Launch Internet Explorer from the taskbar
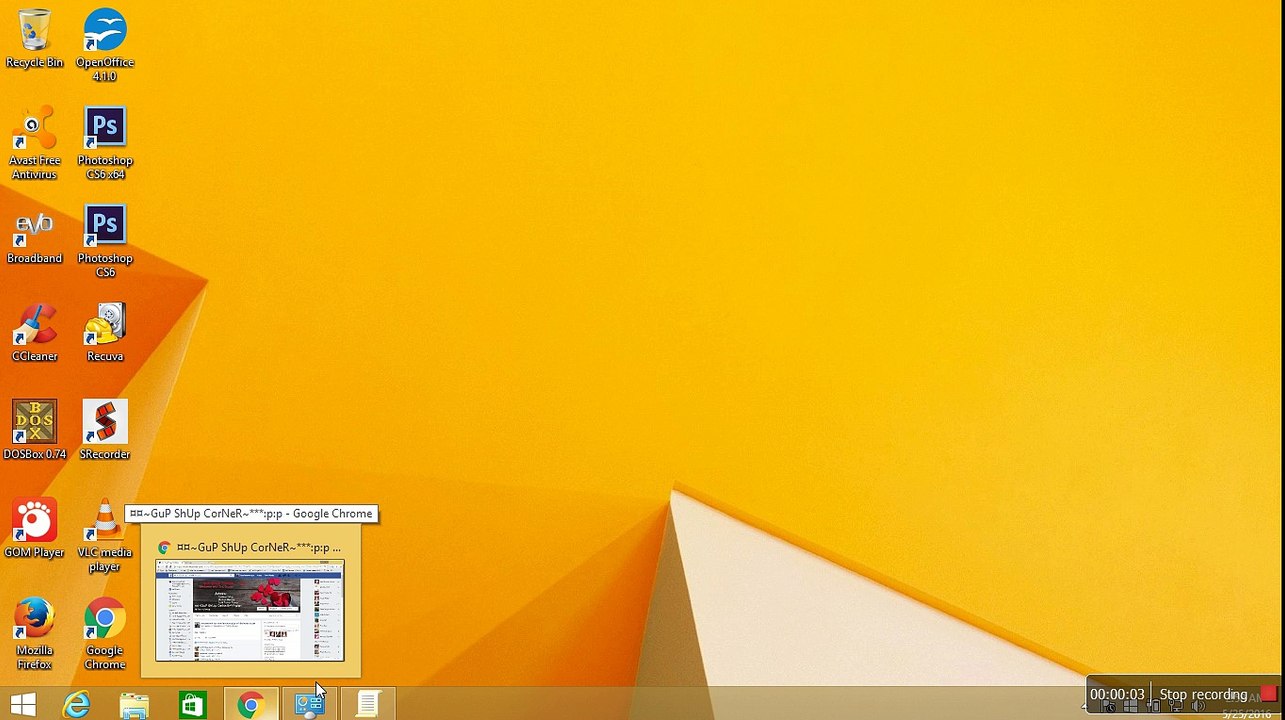This screenshot has width=1285, height=720. click(x=77, y=705)
